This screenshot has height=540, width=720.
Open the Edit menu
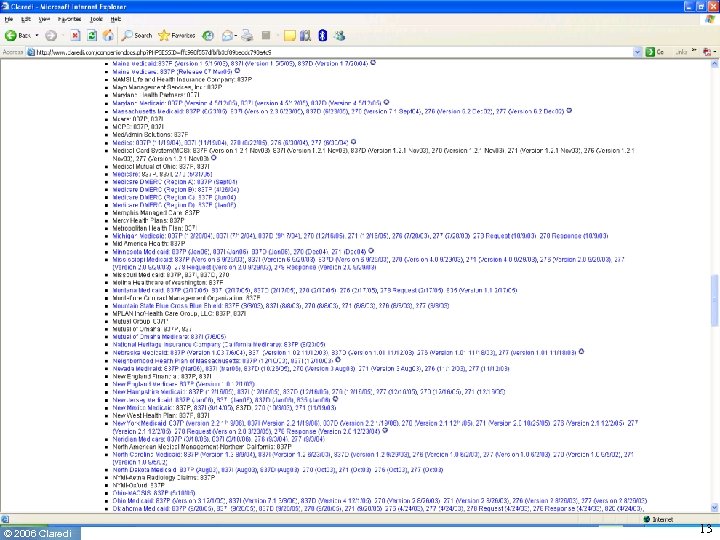tap(26, 19)
